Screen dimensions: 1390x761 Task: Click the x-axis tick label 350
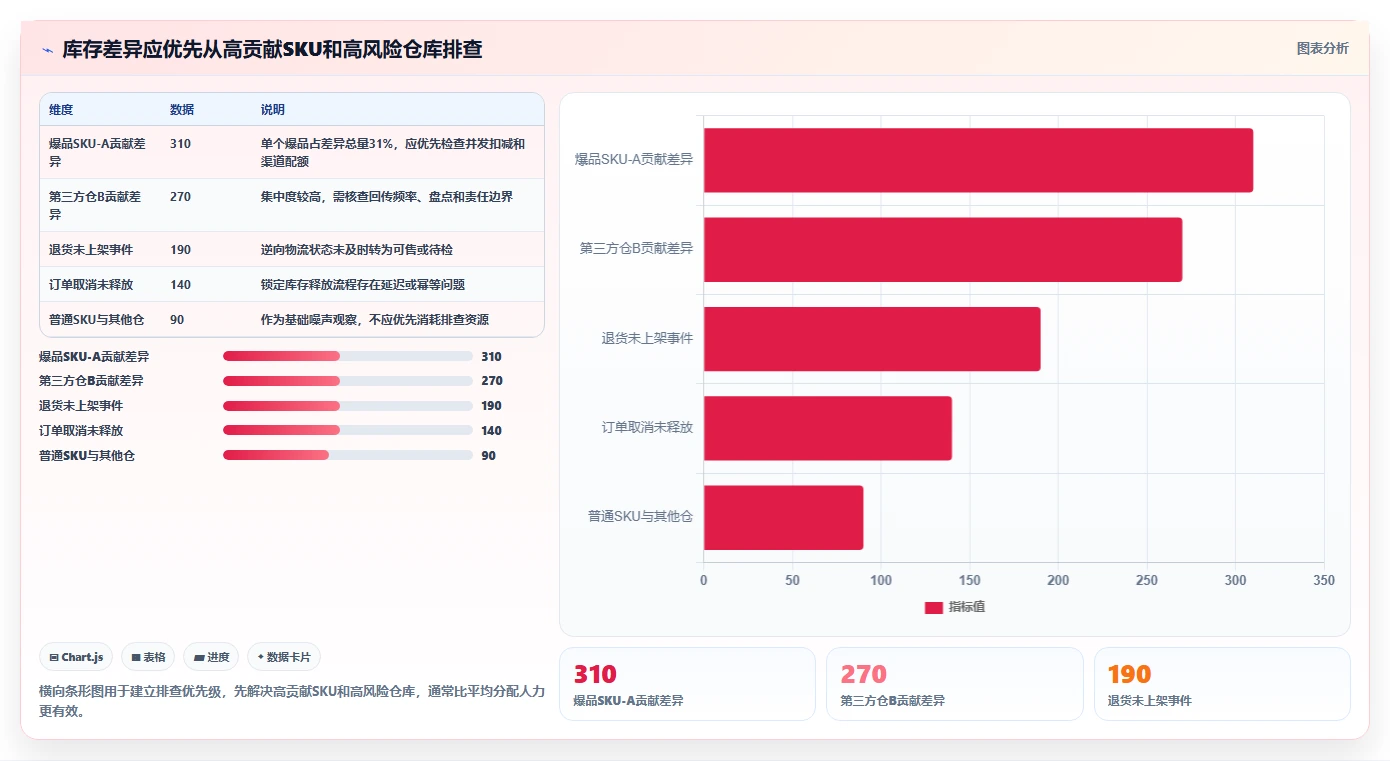point(1324,581)
